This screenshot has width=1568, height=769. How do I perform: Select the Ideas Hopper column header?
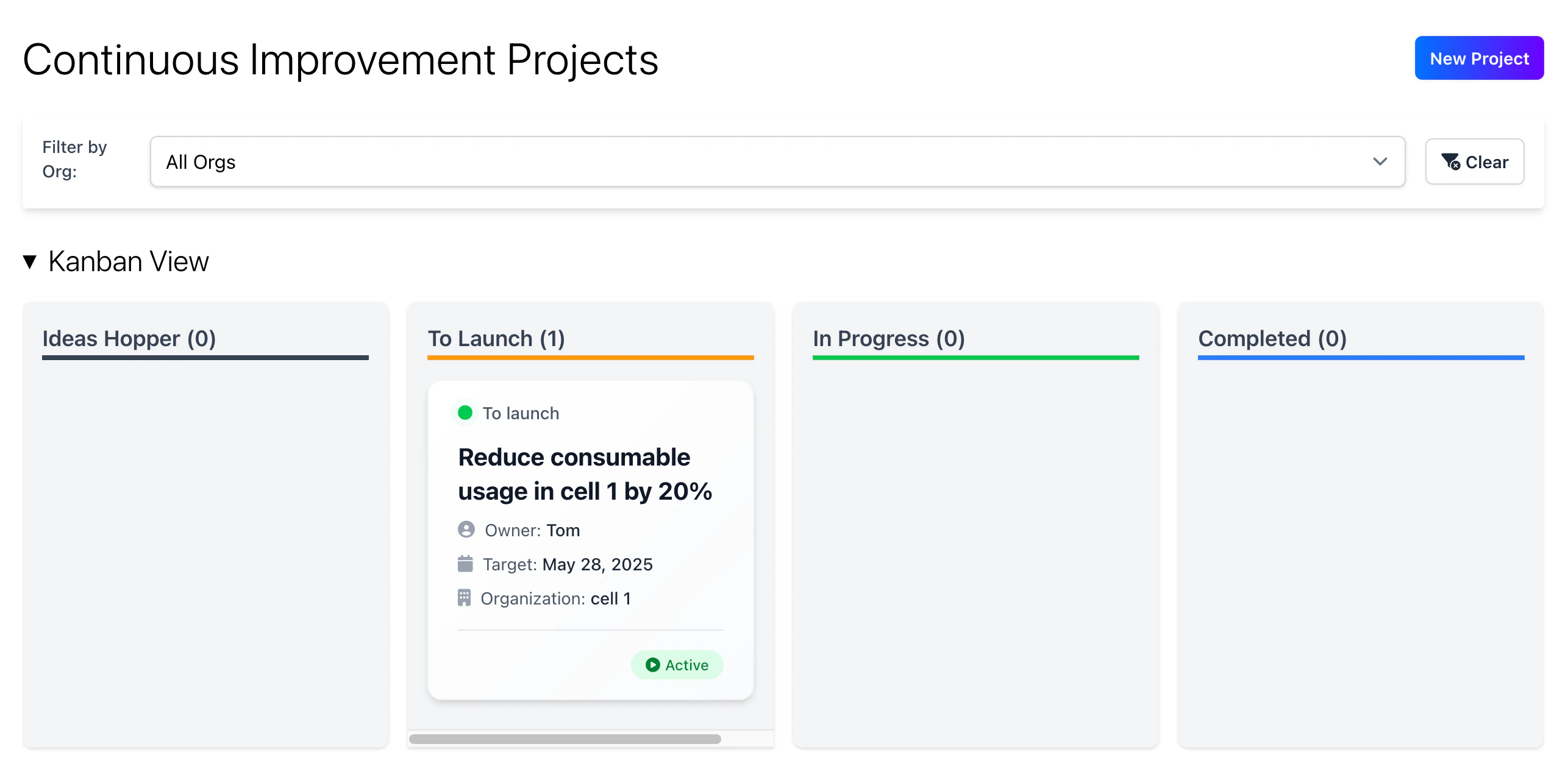(129, 338)
